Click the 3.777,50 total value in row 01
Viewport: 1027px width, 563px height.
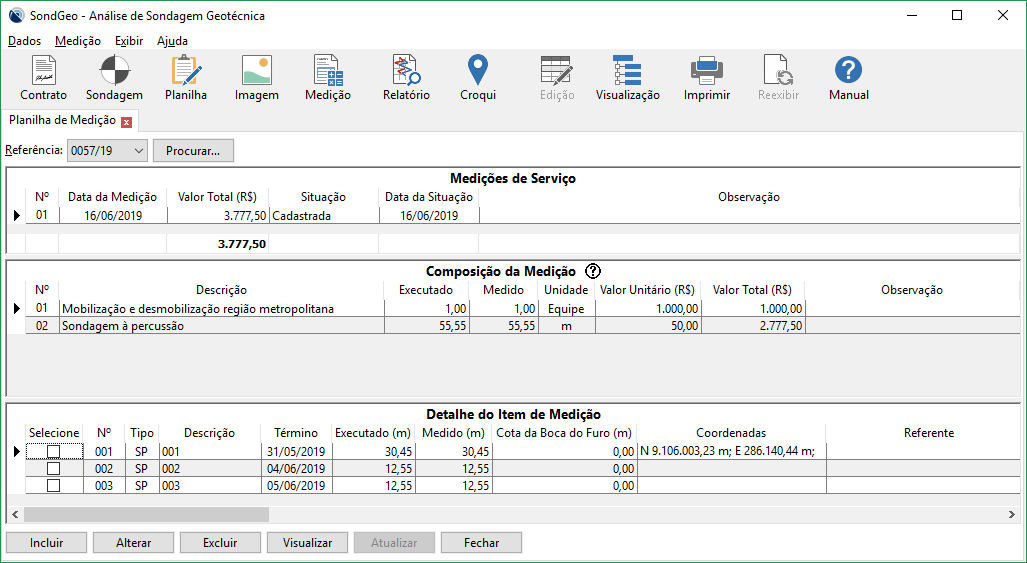(218, 215)
